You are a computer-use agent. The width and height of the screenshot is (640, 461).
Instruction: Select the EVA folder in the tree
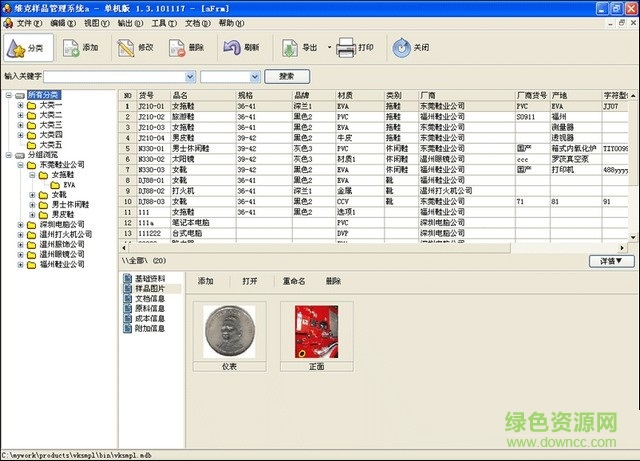click(x=69, y=185)
